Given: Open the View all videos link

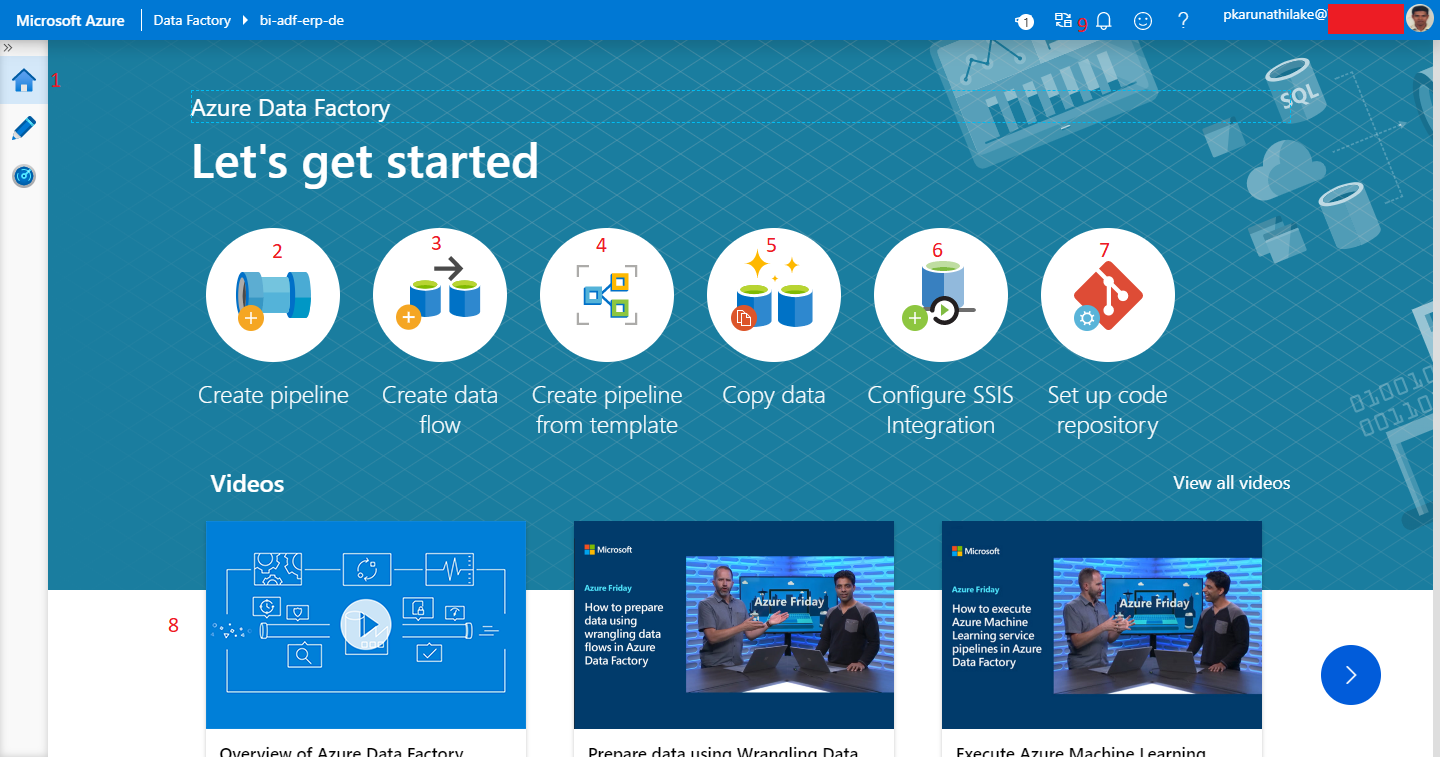Looking at the screenshot, I should coord(1231,483).
